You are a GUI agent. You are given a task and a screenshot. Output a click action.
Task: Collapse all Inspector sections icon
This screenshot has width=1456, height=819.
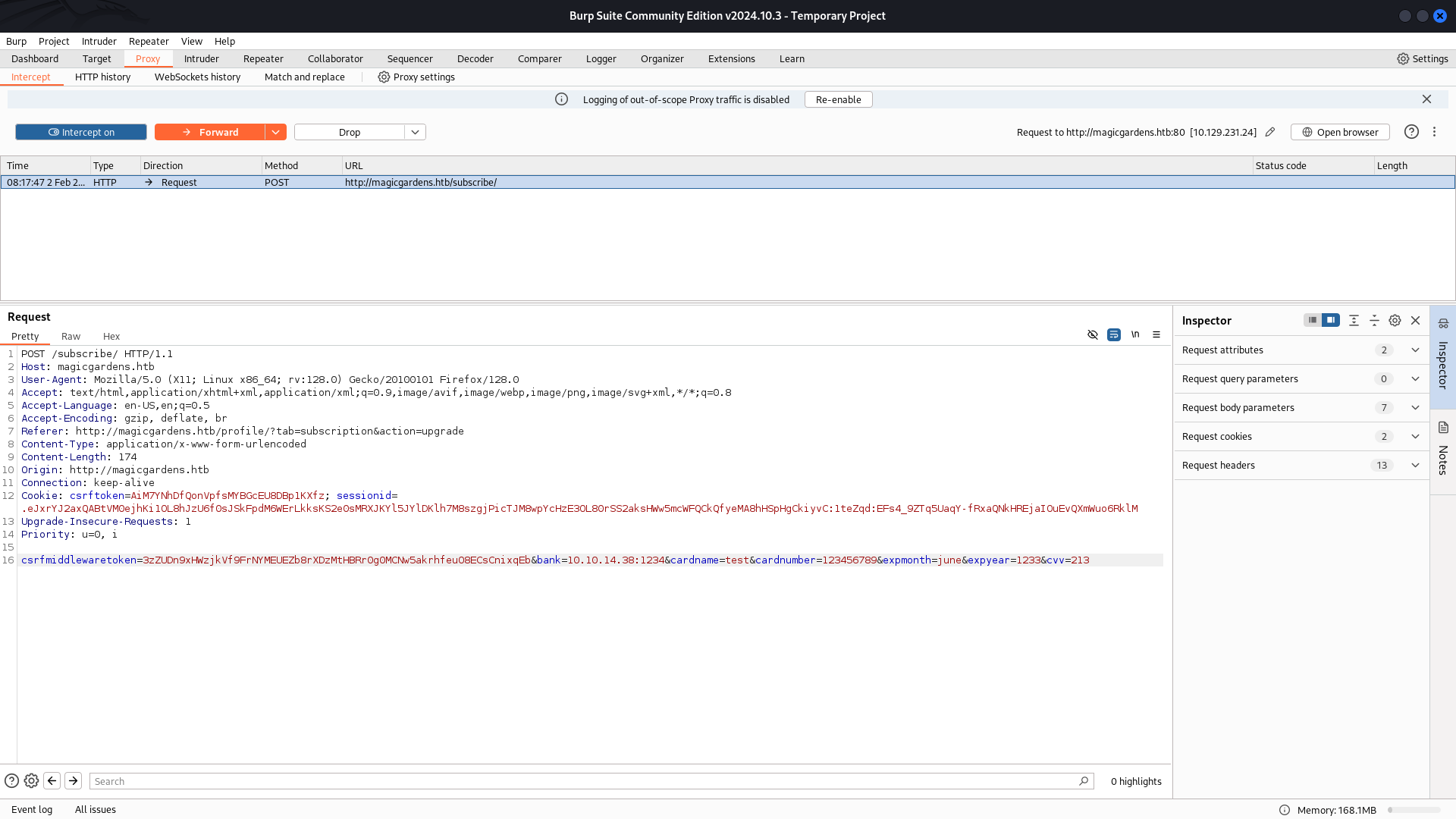click(x=1374, y=321)
